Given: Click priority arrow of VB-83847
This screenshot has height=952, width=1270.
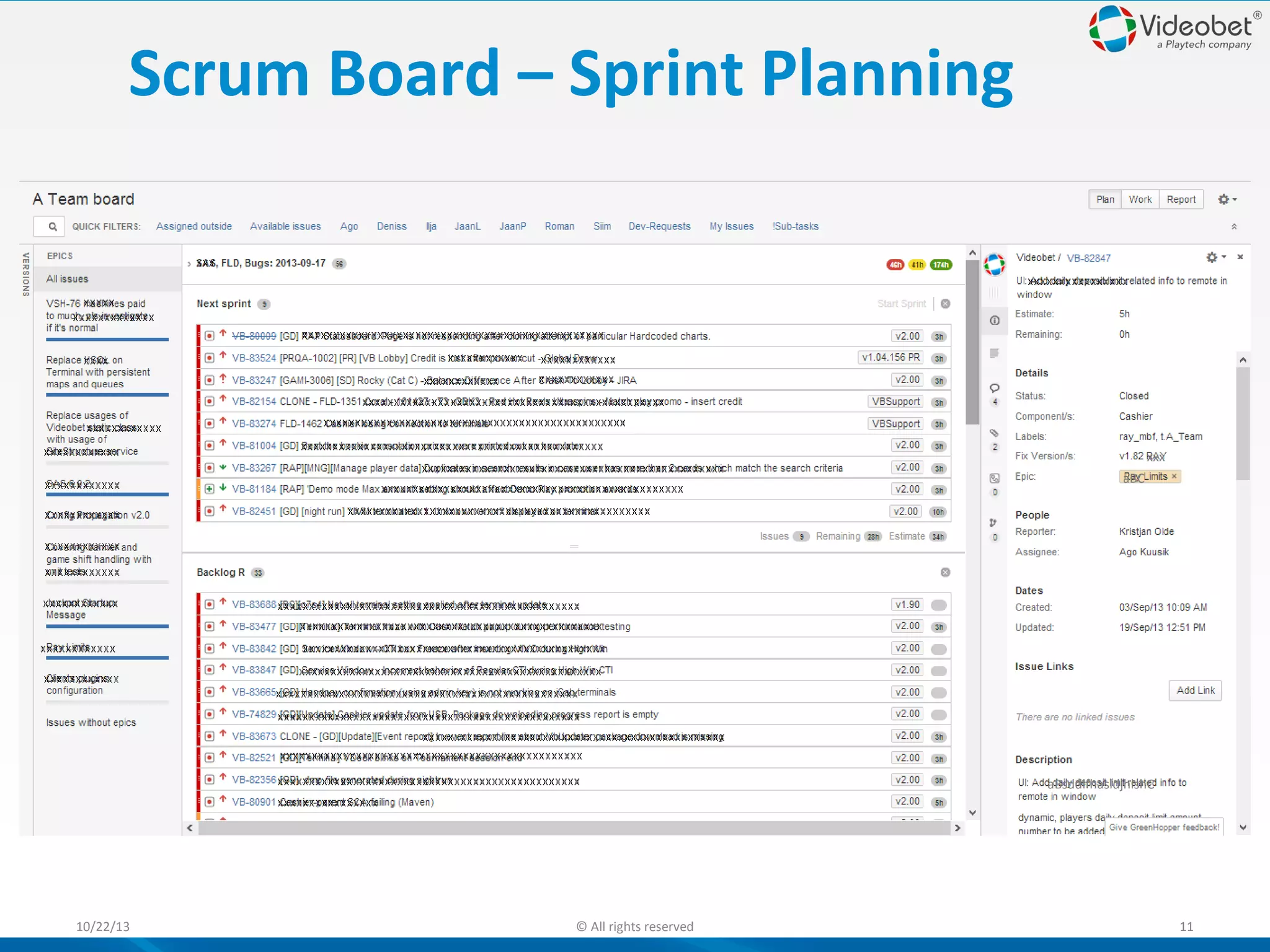Looking at the screenshot, I should (x=223, y=669).
